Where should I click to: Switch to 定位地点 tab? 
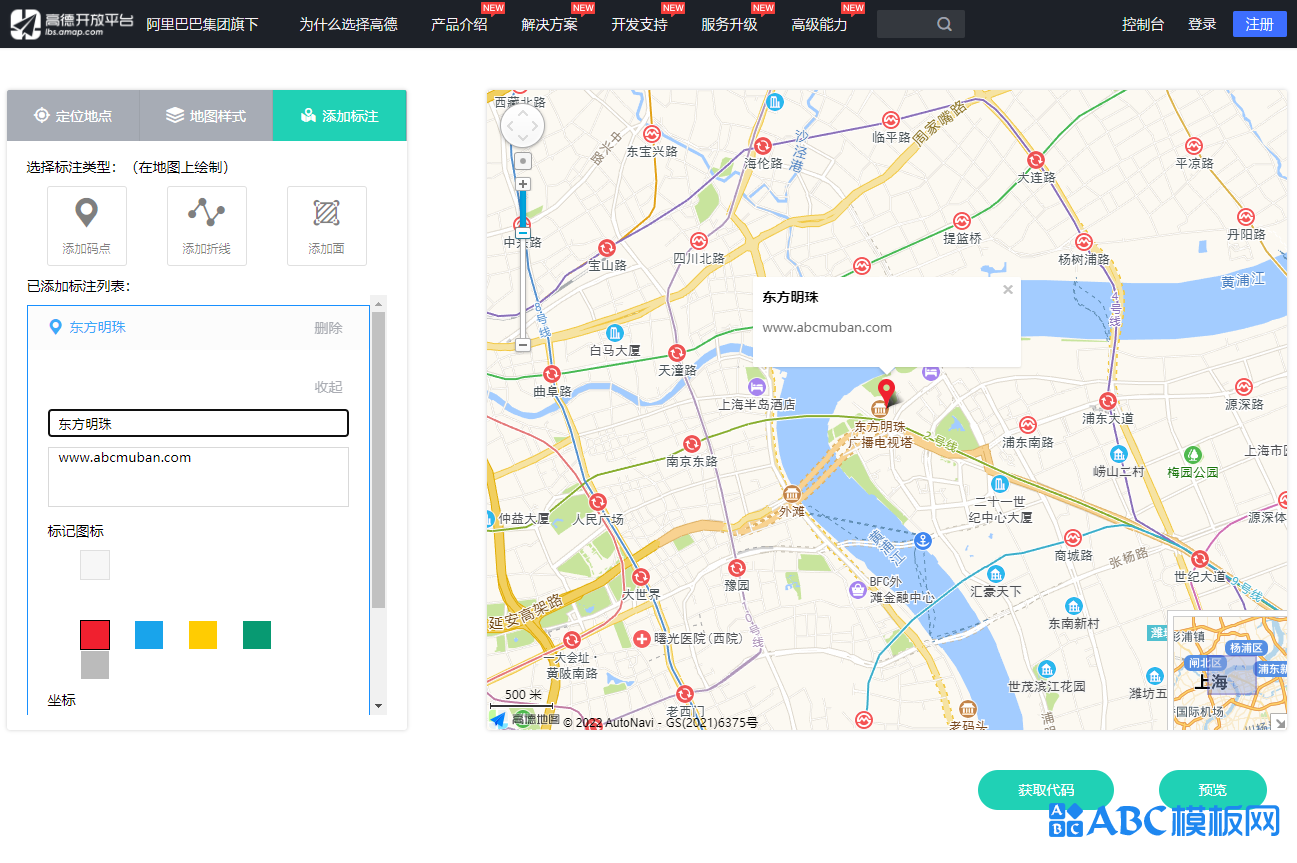pyautogui.click(x=73, y=116)
